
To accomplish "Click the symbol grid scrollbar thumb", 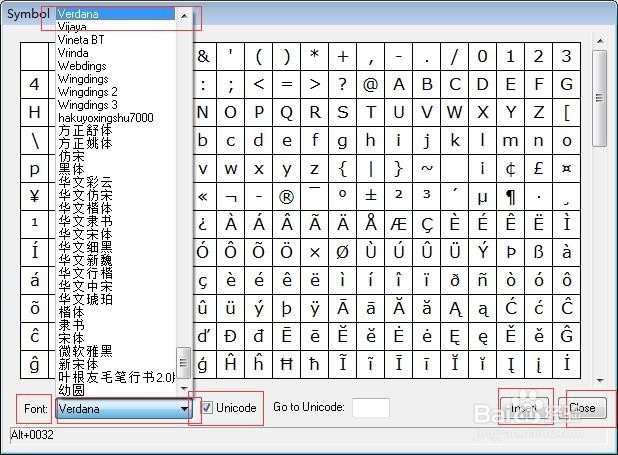I will pyautogui.click(x=599, y=98).
